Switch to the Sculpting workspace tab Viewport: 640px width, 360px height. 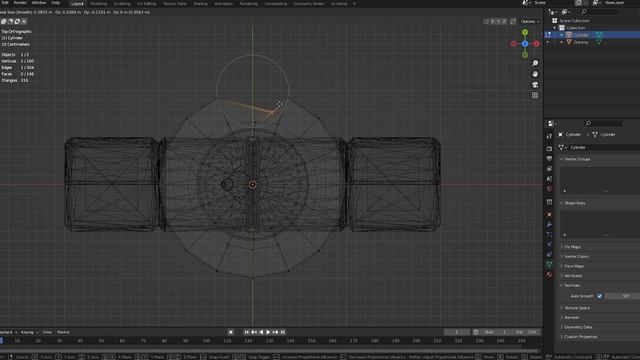pos(122,4)
